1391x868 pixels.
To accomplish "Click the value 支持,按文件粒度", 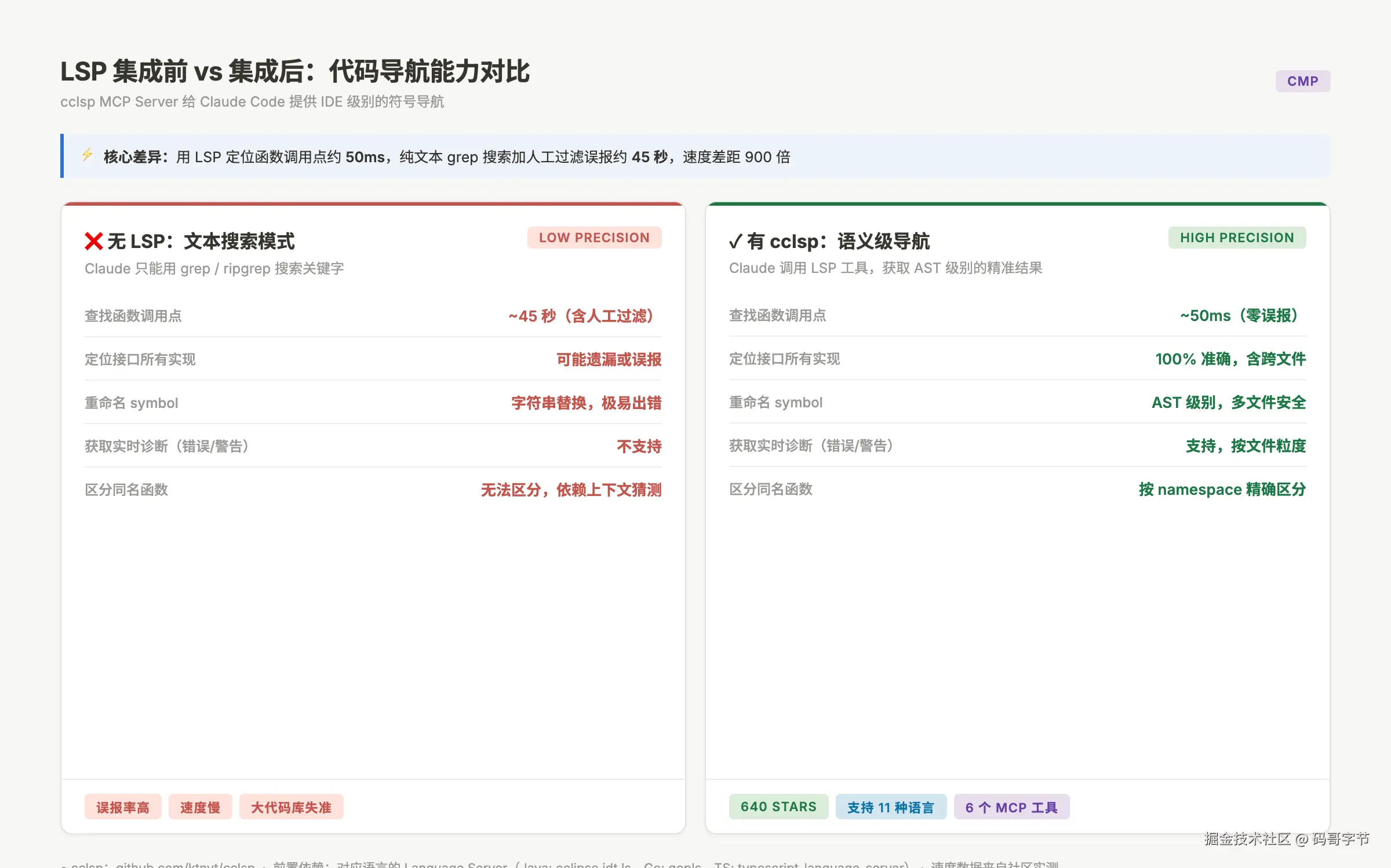I will [x=1246, y=446].
